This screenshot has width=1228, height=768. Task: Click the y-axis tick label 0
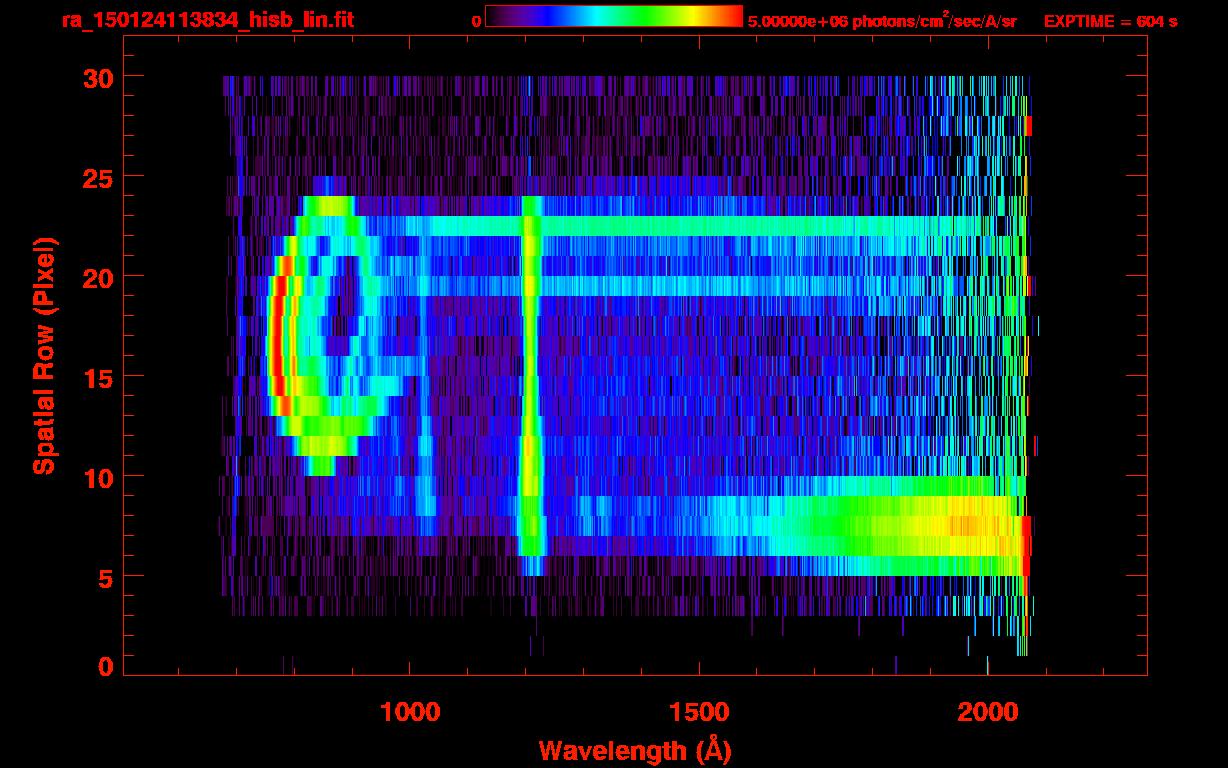(105, 667)
